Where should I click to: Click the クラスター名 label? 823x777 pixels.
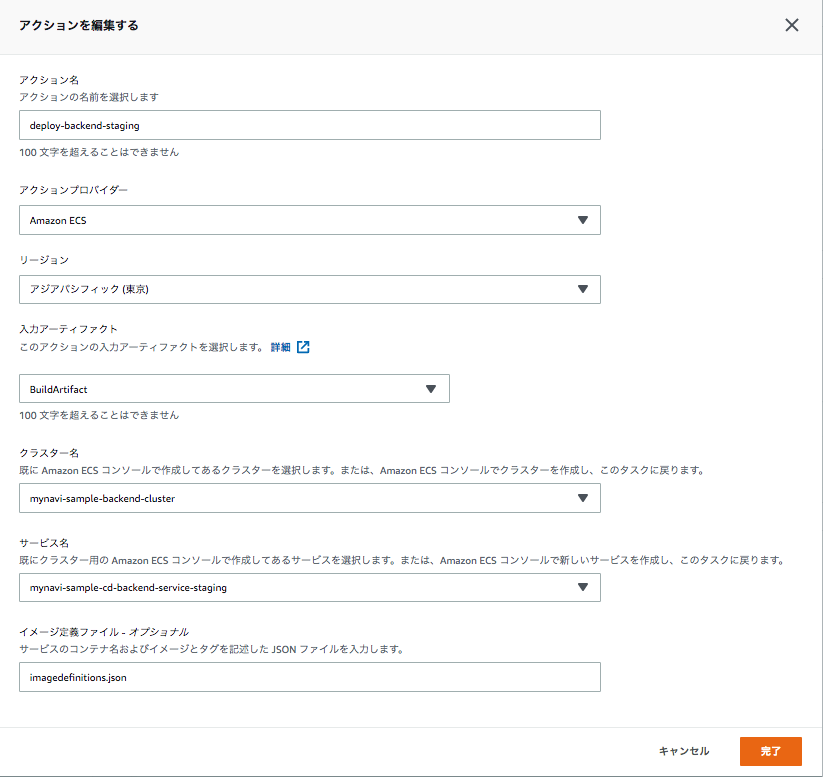coord(49,453)
